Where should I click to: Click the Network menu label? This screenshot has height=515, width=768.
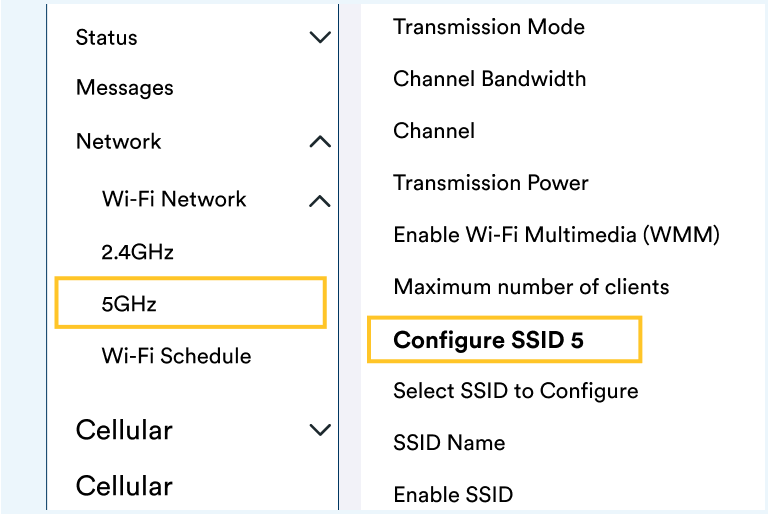(x=119, y=142)
